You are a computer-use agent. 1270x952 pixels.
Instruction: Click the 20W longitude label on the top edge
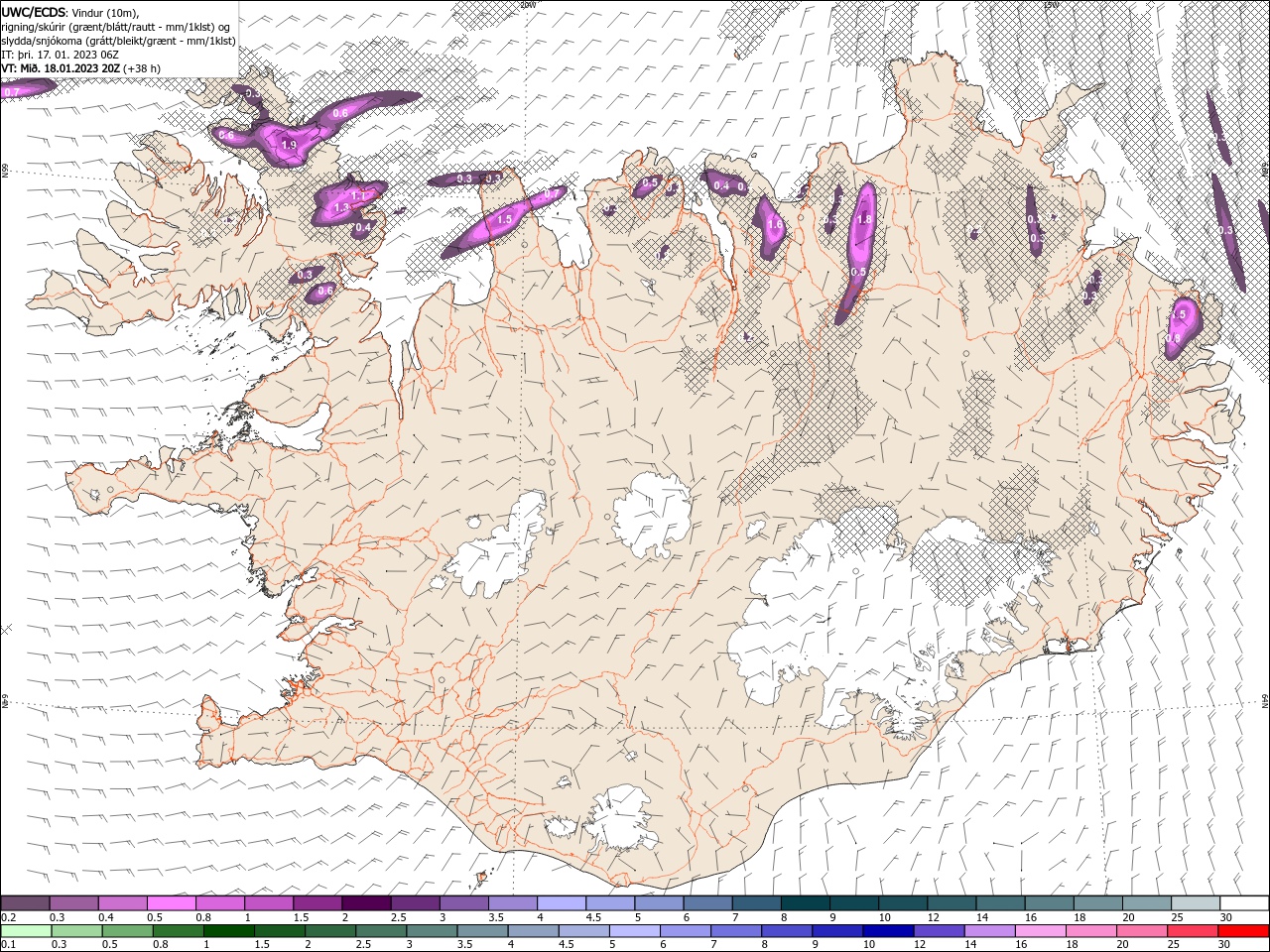point(528,5)
